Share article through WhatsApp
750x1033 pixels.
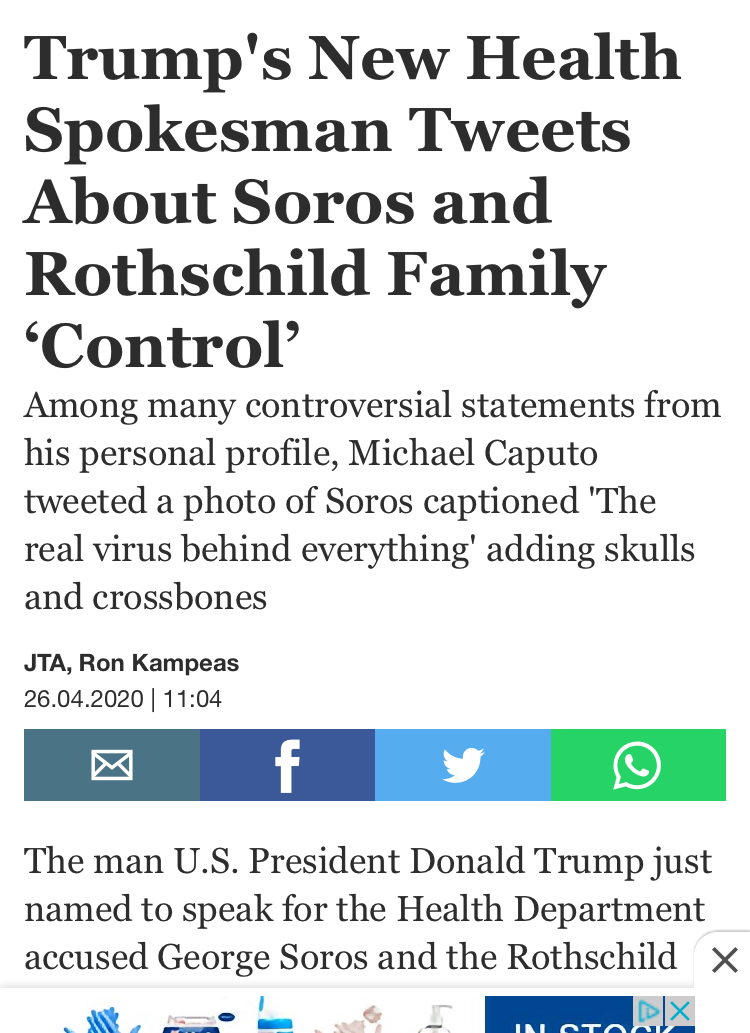638,765
